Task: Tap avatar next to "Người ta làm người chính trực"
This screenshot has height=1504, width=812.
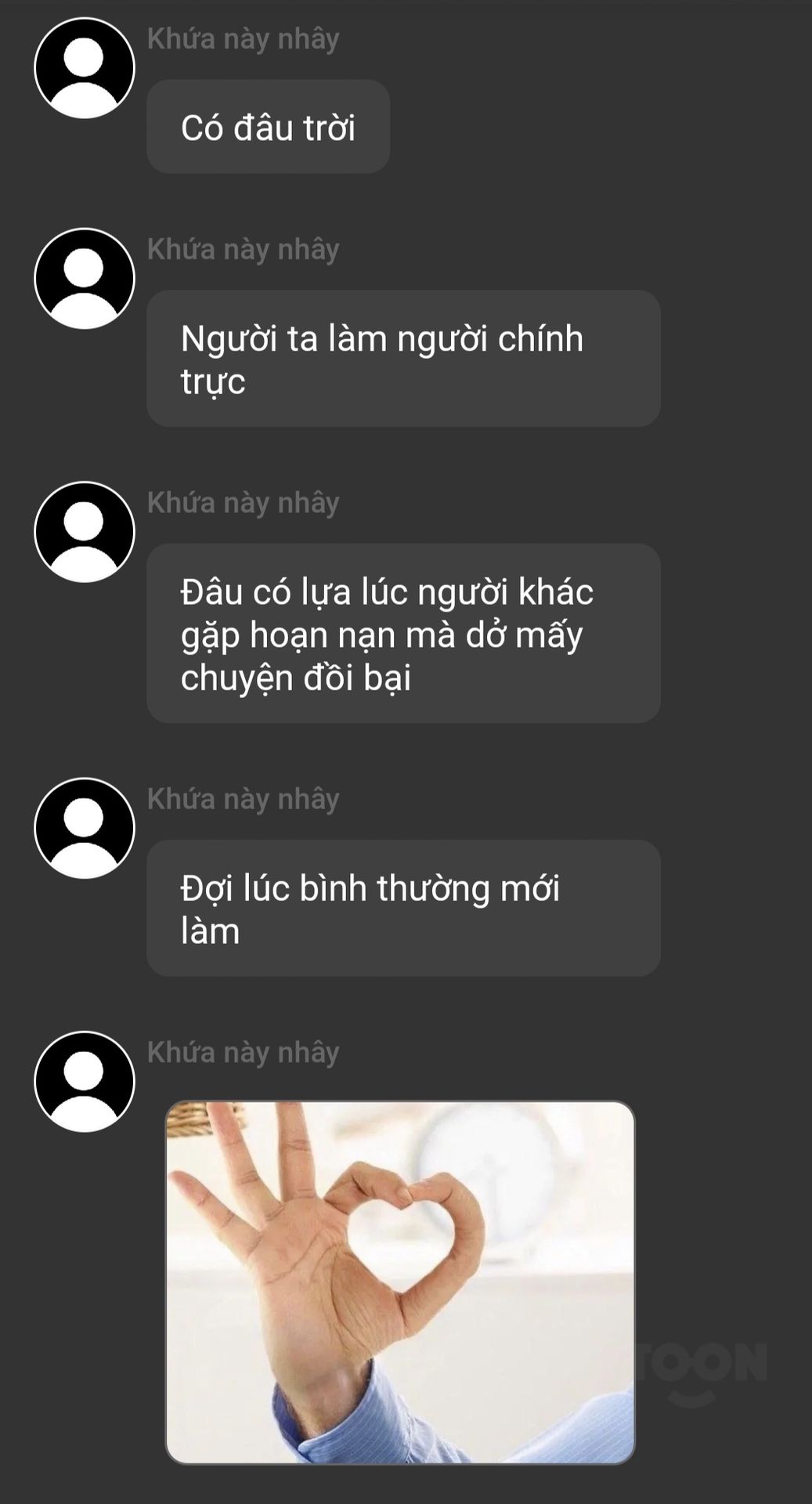Action: (85, 278)
